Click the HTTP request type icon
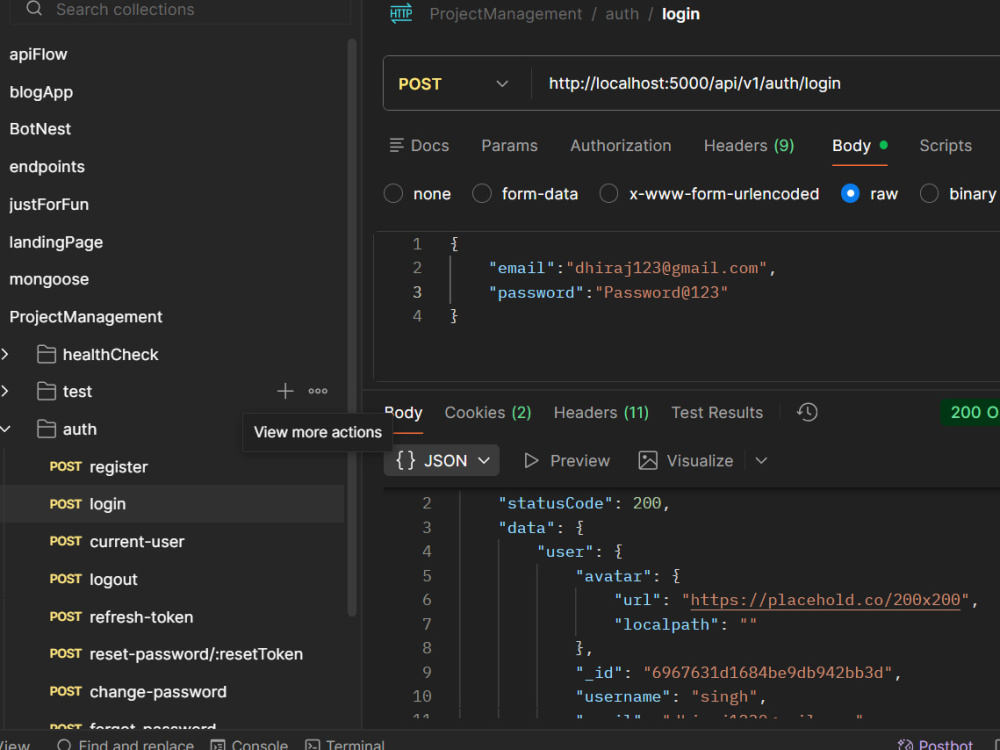Viewport: 1000px width, 750px height. click(x=401, y=14)
